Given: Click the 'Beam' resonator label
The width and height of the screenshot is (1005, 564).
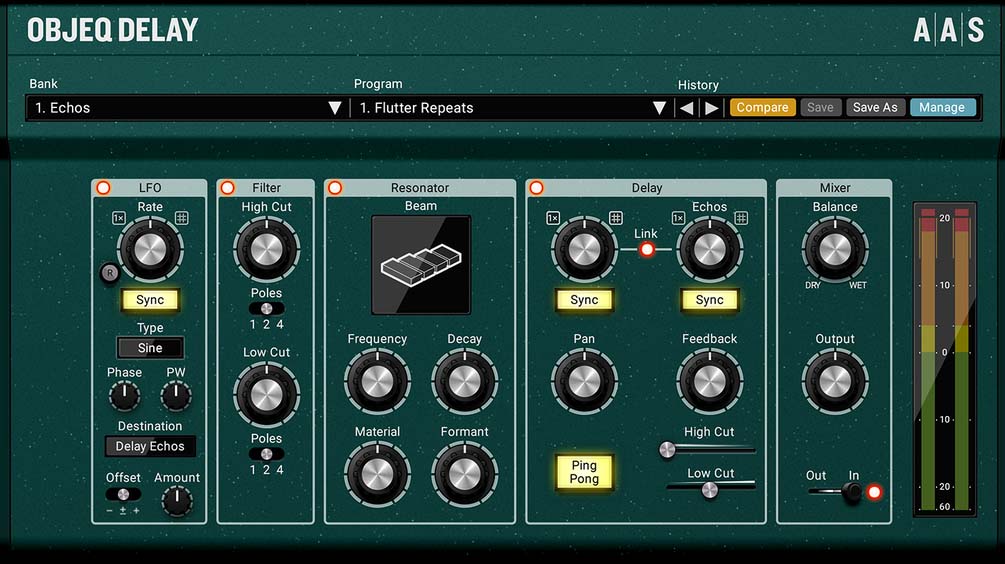Looking at the screenshot, I should pos(421,206).
